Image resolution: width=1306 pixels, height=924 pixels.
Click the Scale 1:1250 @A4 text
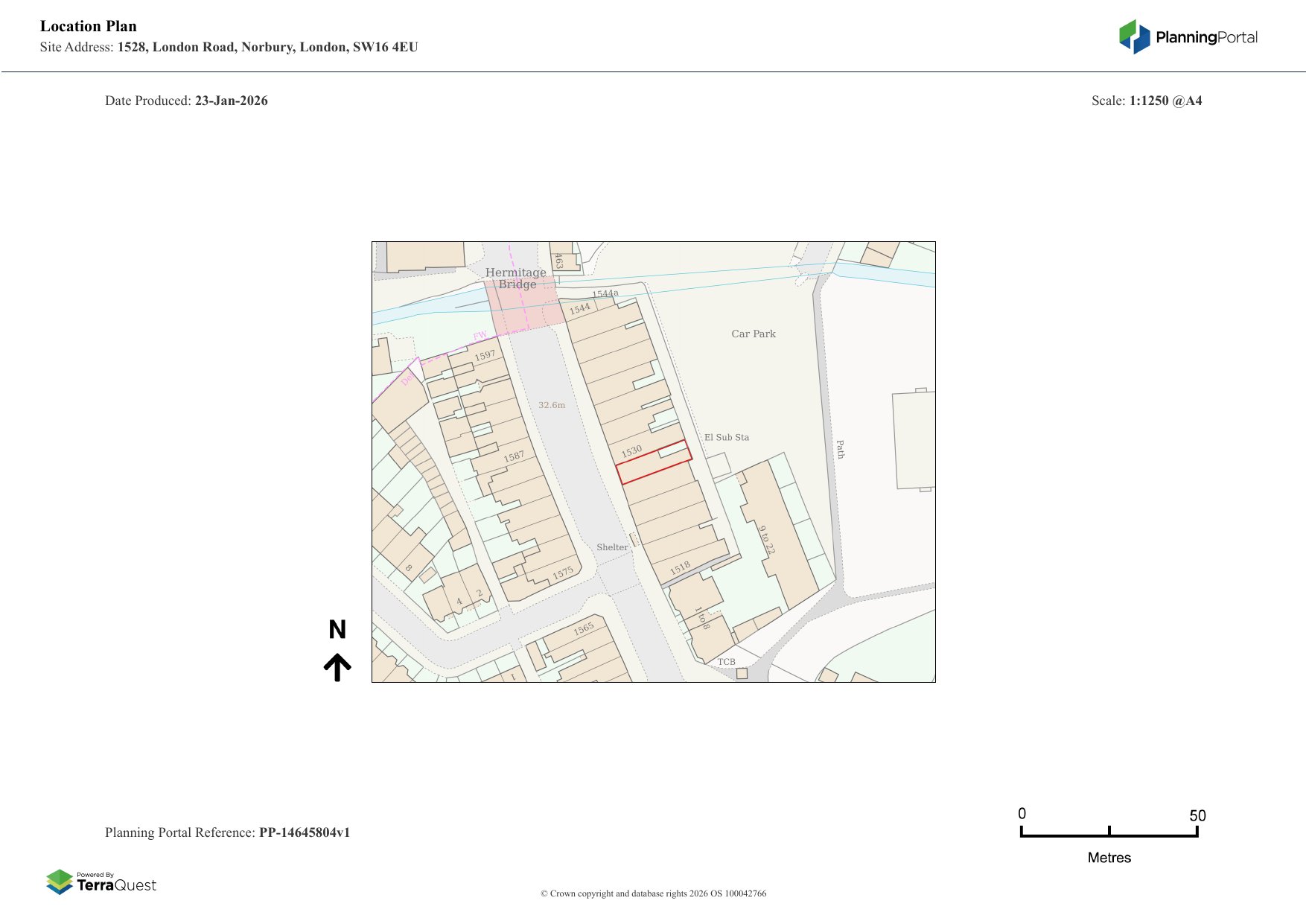click(1146, 101)
